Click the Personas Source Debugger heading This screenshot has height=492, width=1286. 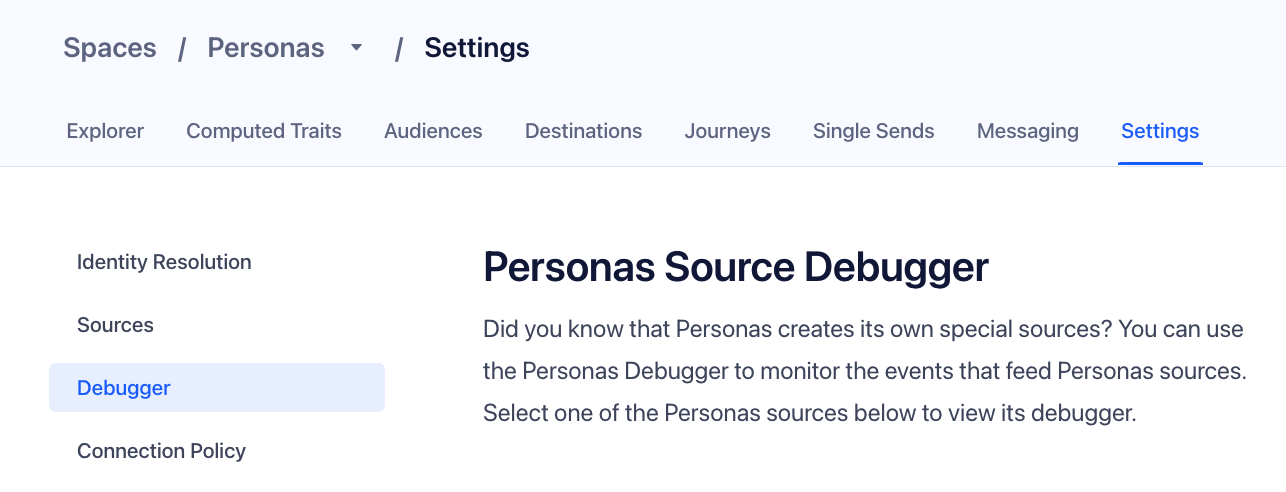click(x=736, y=267)
